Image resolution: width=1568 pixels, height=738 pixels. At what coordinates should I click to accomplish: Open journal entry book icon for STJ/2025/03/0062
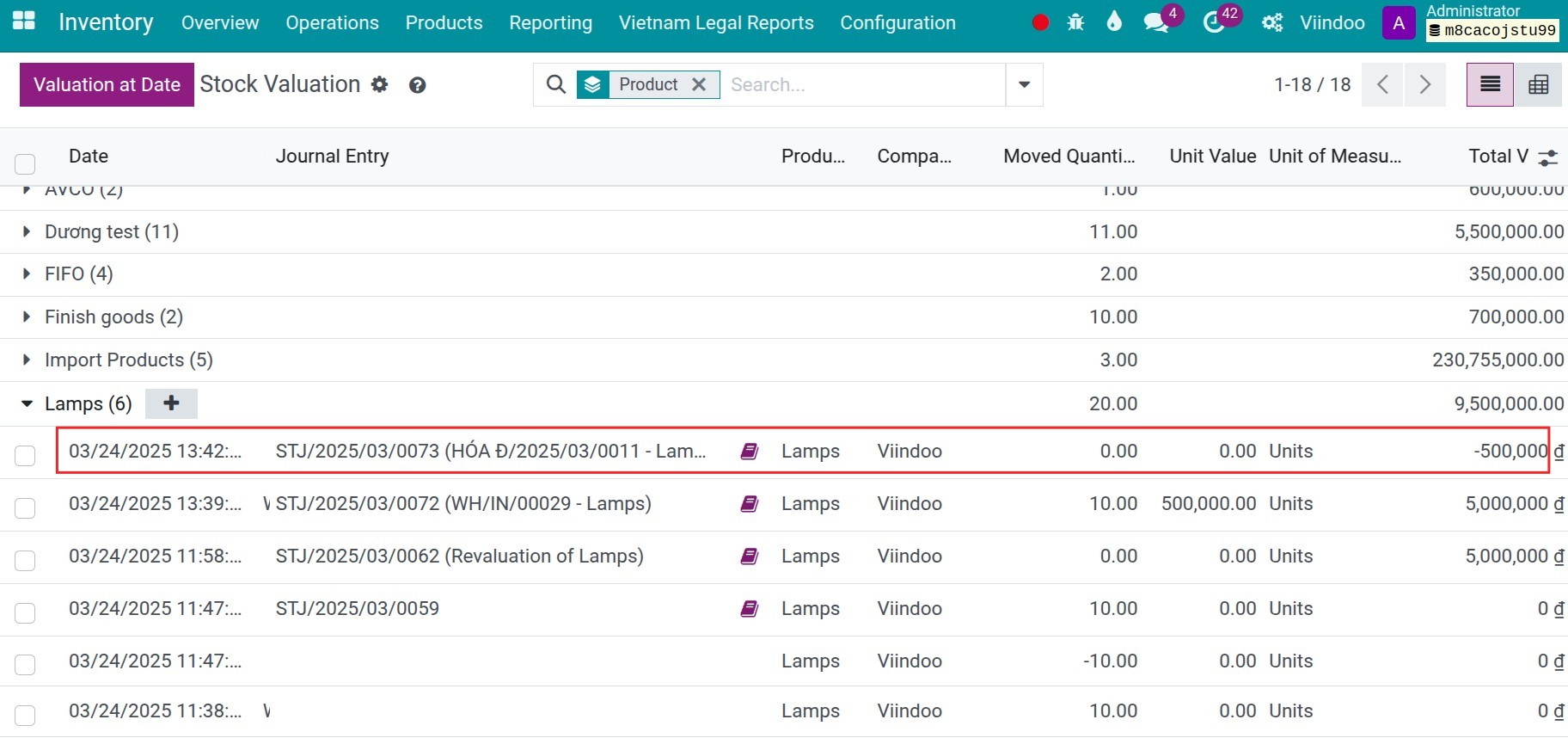pyautogui.click(x=750, y=556)
